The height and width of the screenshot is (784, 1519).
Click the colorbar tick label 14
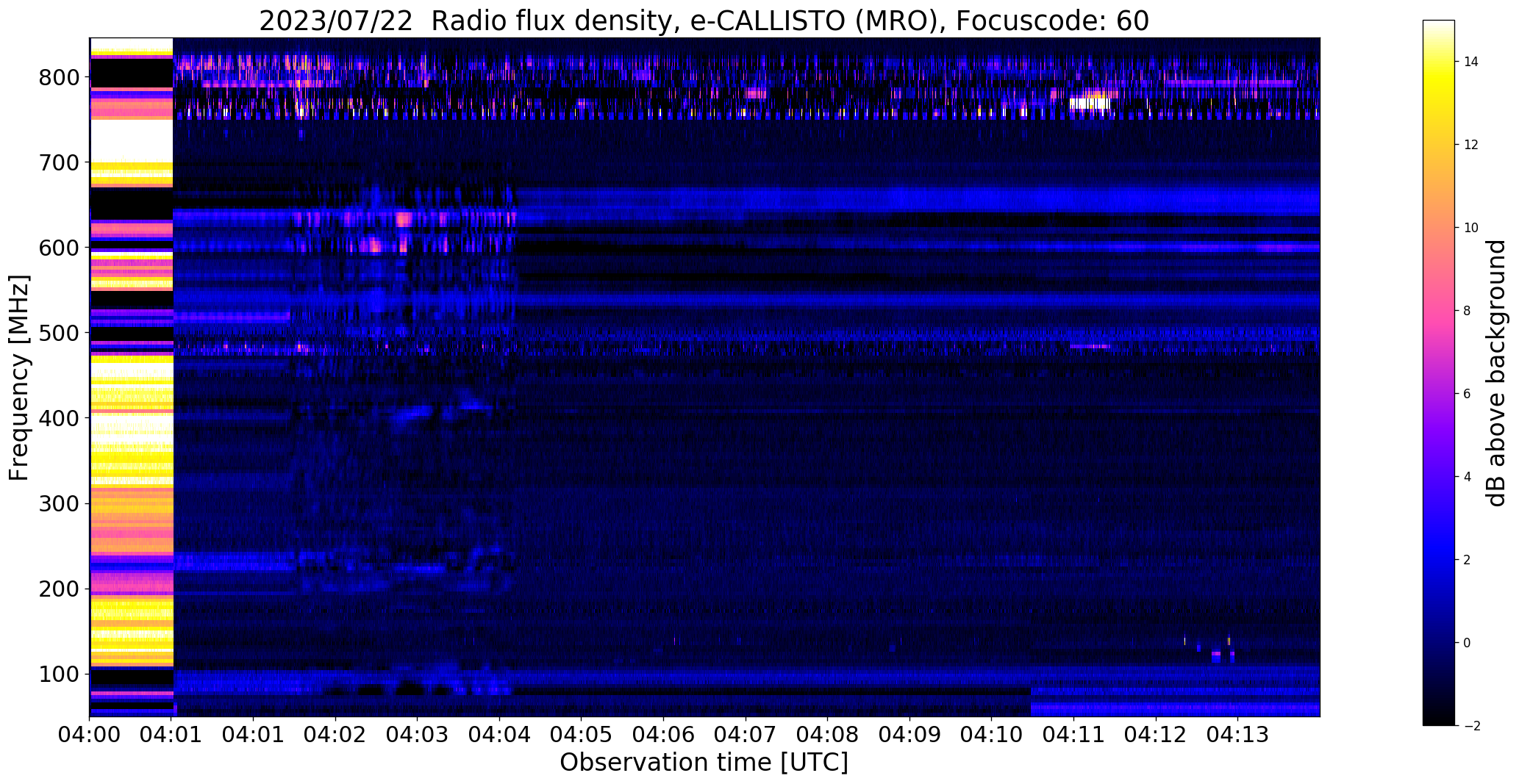click(x=1471, y=62)
